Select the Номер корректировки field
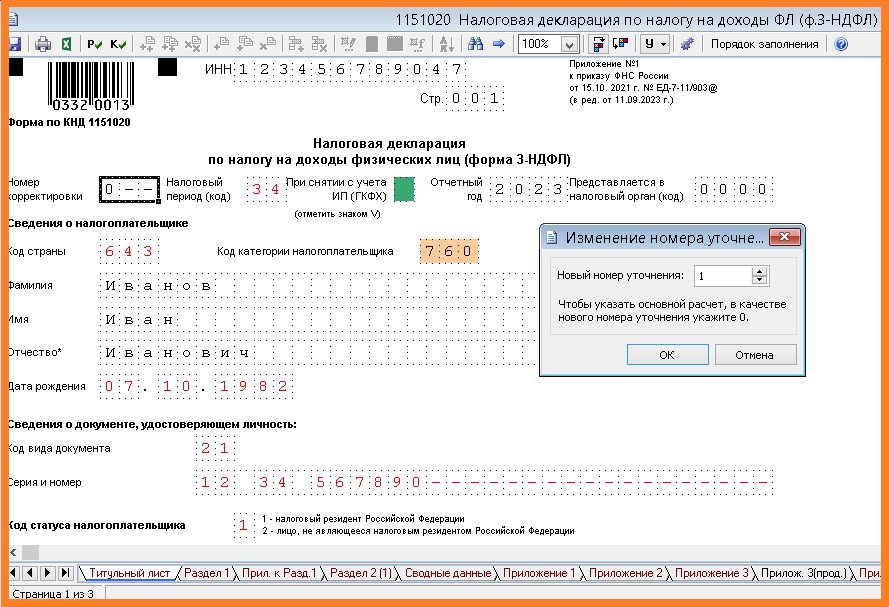889x607 pixels. [x=129, y=189]
